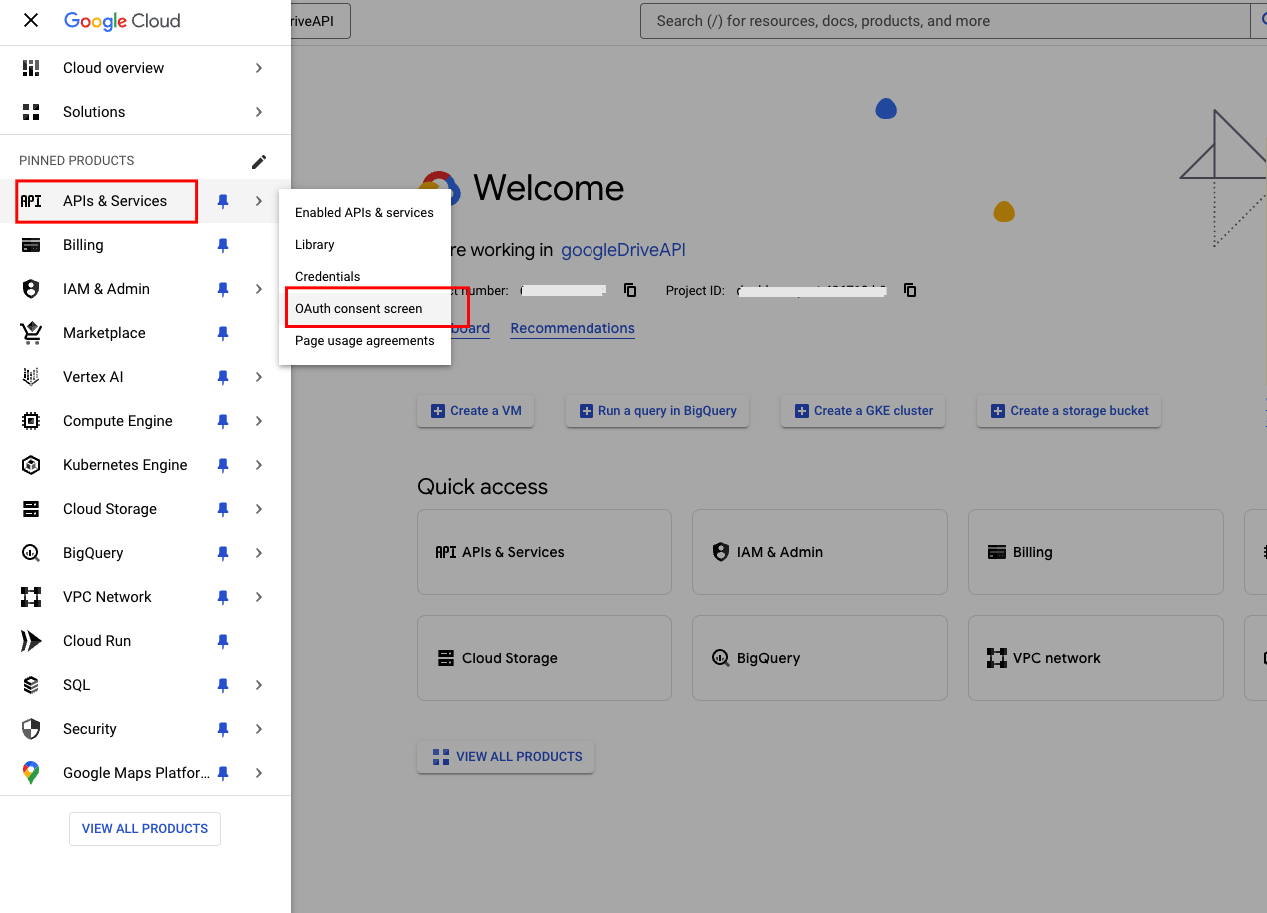Expand APIs & Services submenu chevron
This screenshot has width=1267, height=913.
point(259,201)
